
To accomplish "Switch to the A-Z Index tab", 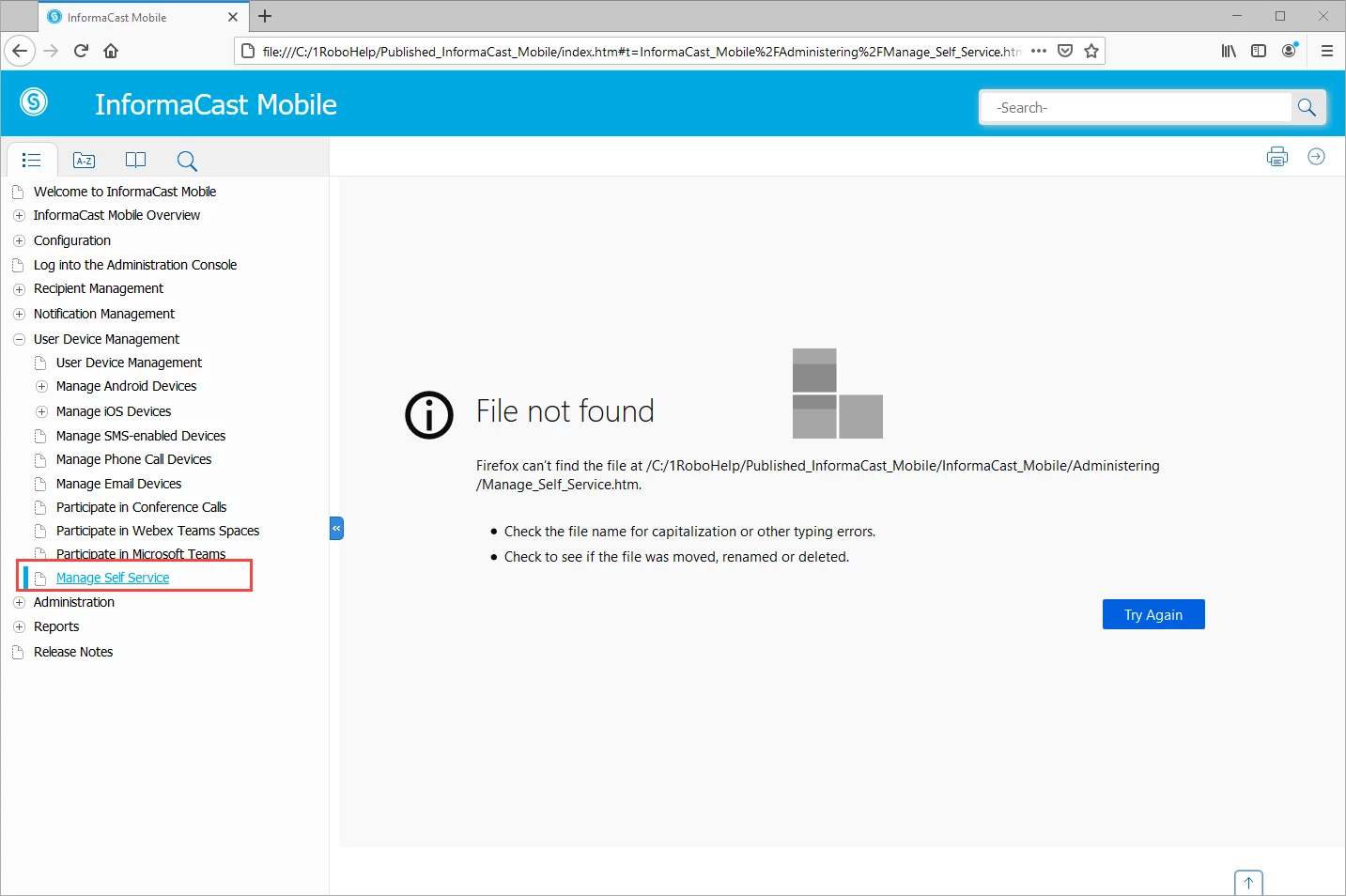I will (85, 160).
